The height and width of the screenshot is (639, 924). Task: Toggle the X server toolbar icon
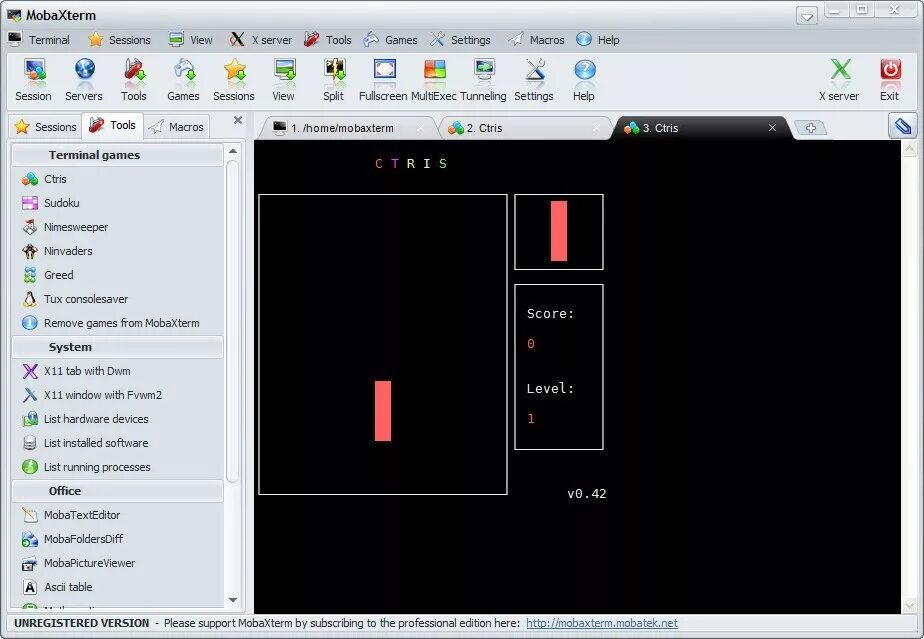point(839,80)
